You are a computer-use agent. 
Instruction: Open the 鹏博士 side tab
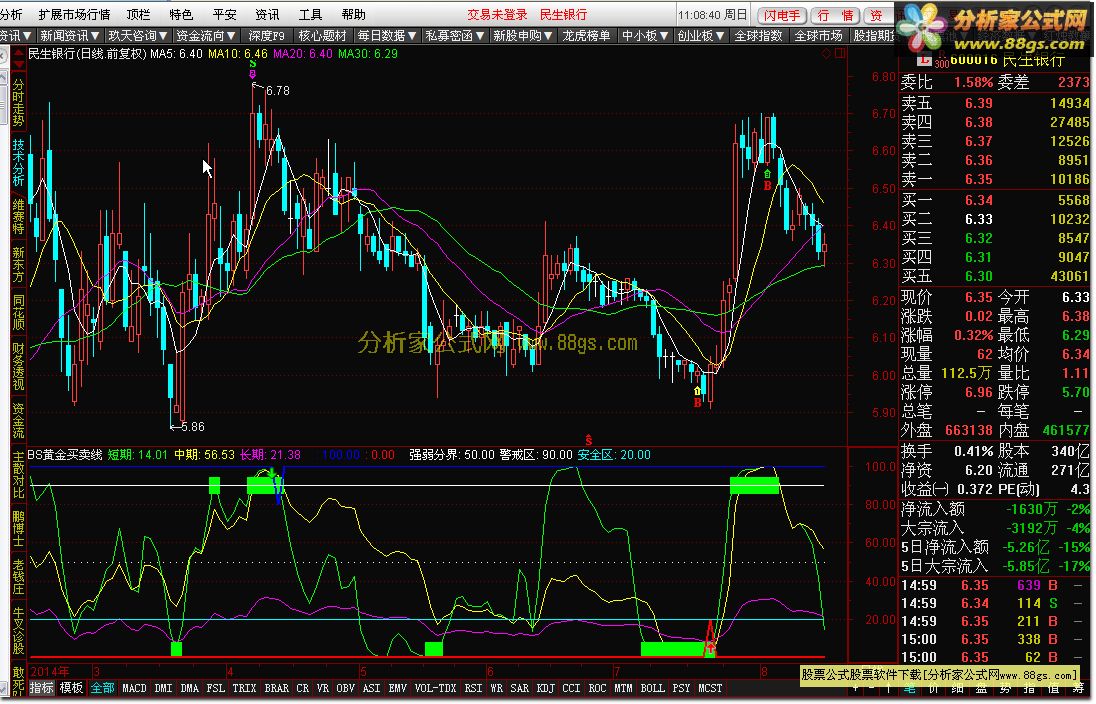[18, 529]
